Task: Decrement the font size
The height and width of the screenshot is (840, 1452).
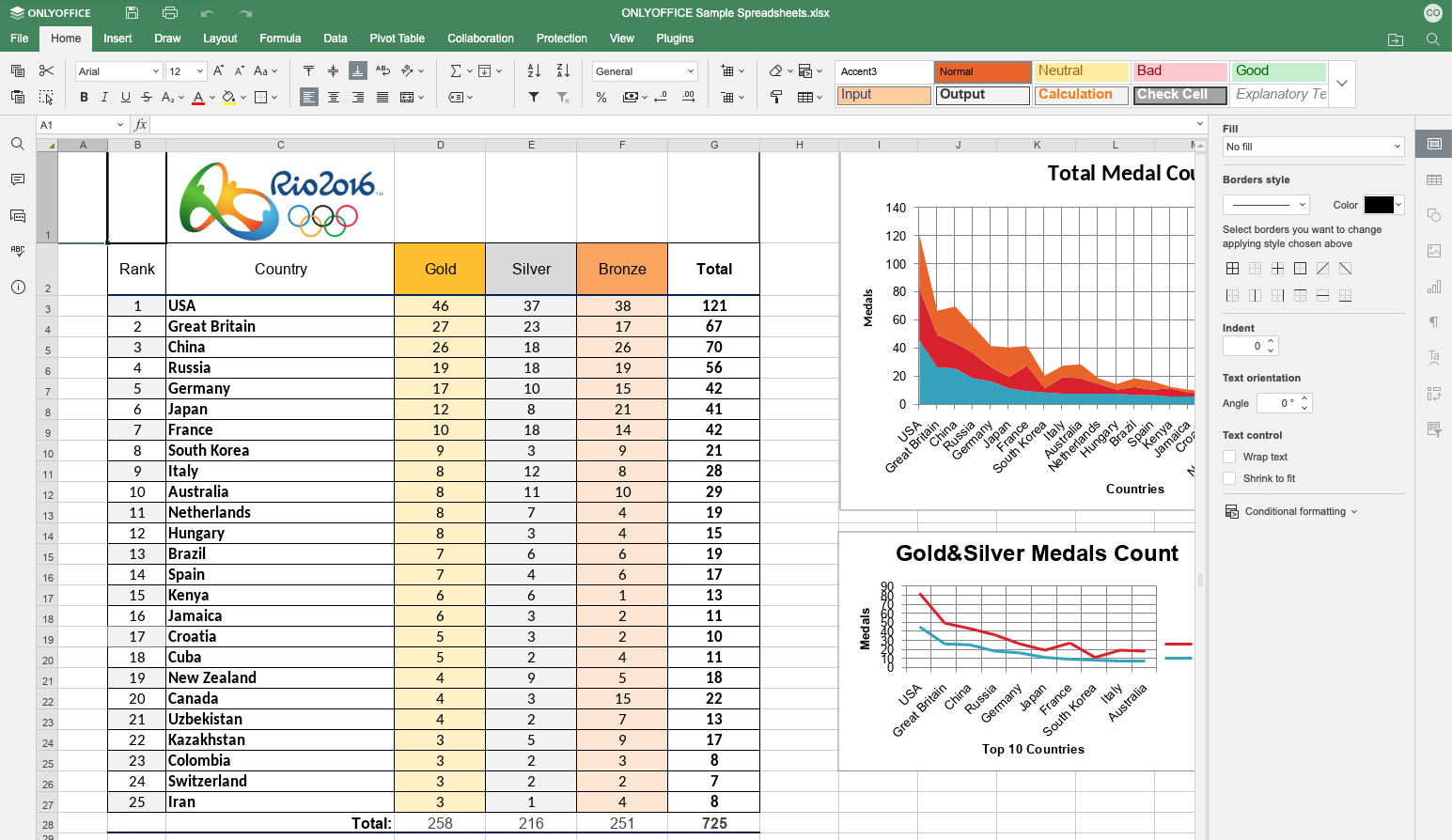Action: [x=240, y=70]
